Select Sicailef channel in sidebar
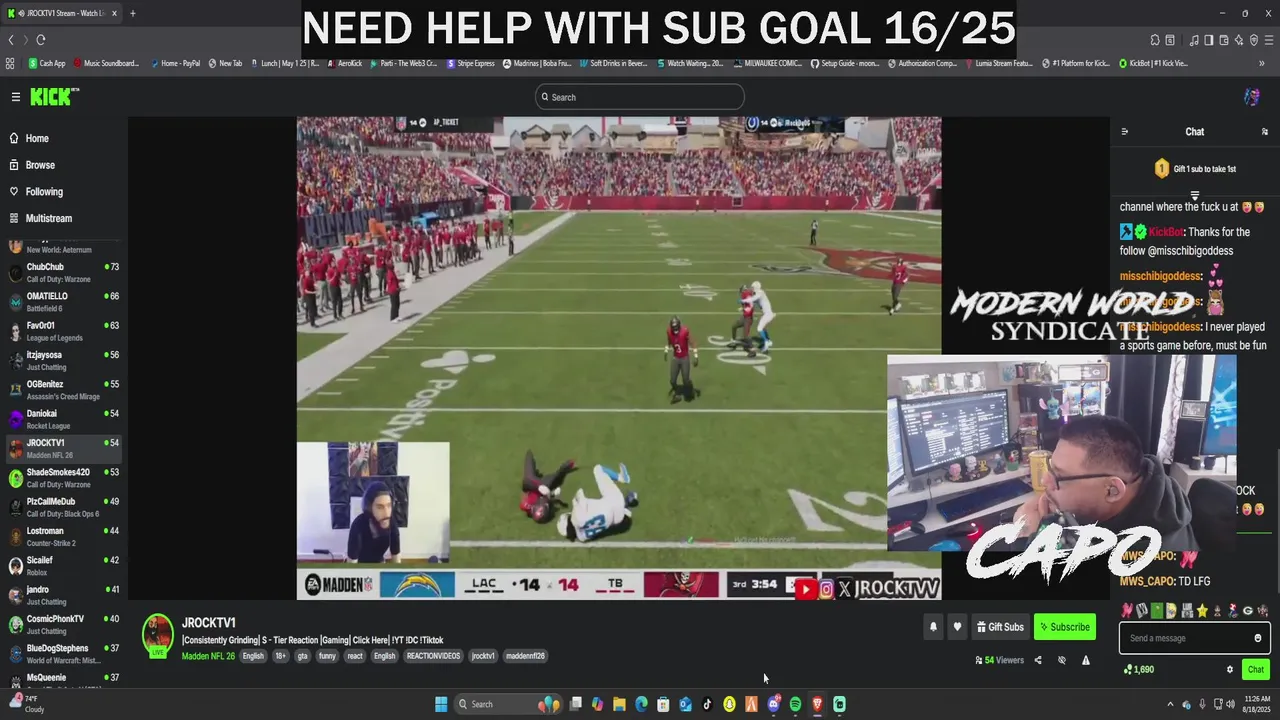This screenshot has width=1280, height=720. pos(64,565)
